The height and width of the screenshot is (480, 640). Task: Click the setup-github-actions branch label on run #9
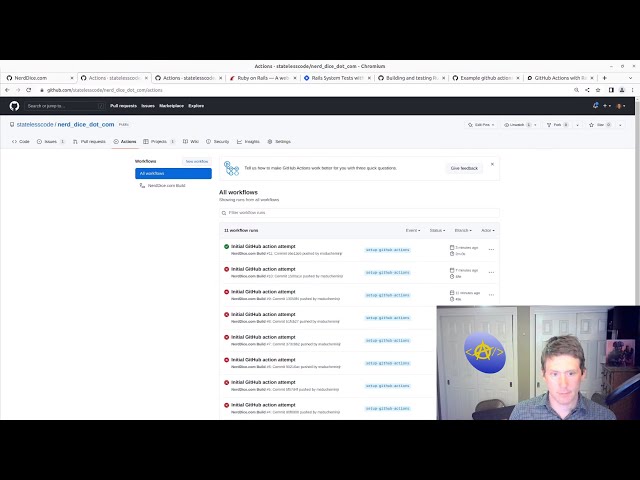coord(387,295)
